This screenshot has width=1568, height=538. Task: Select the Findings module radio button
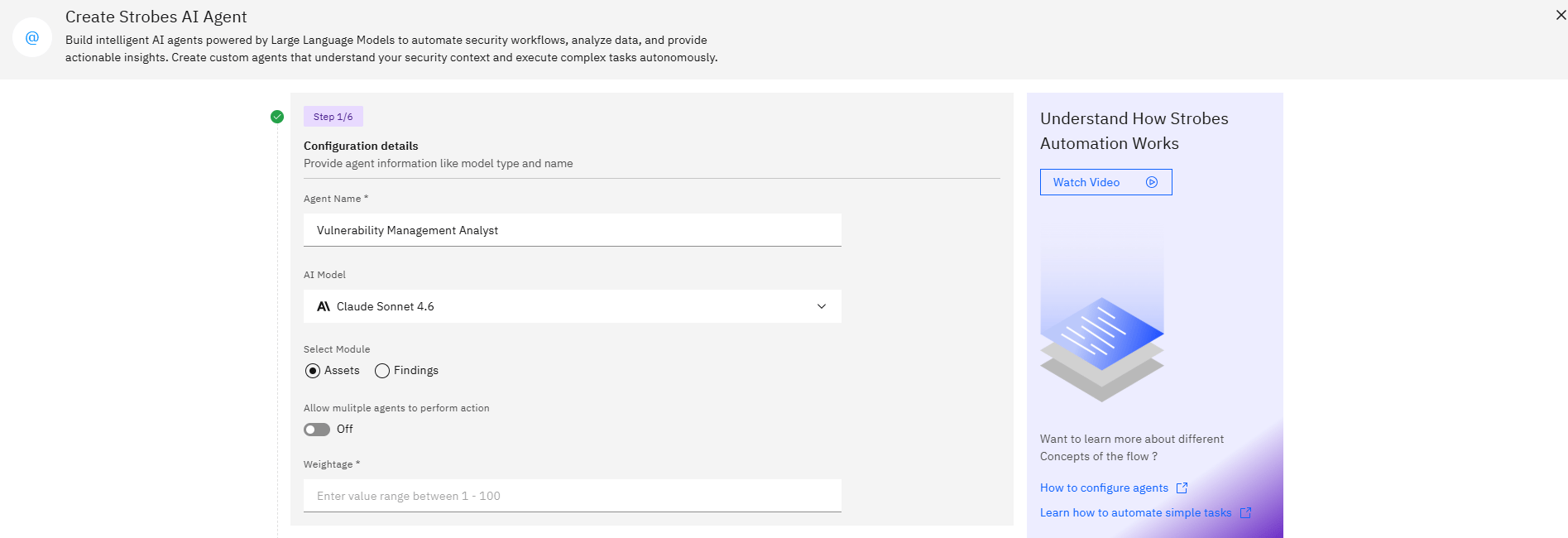click(382, 371)
